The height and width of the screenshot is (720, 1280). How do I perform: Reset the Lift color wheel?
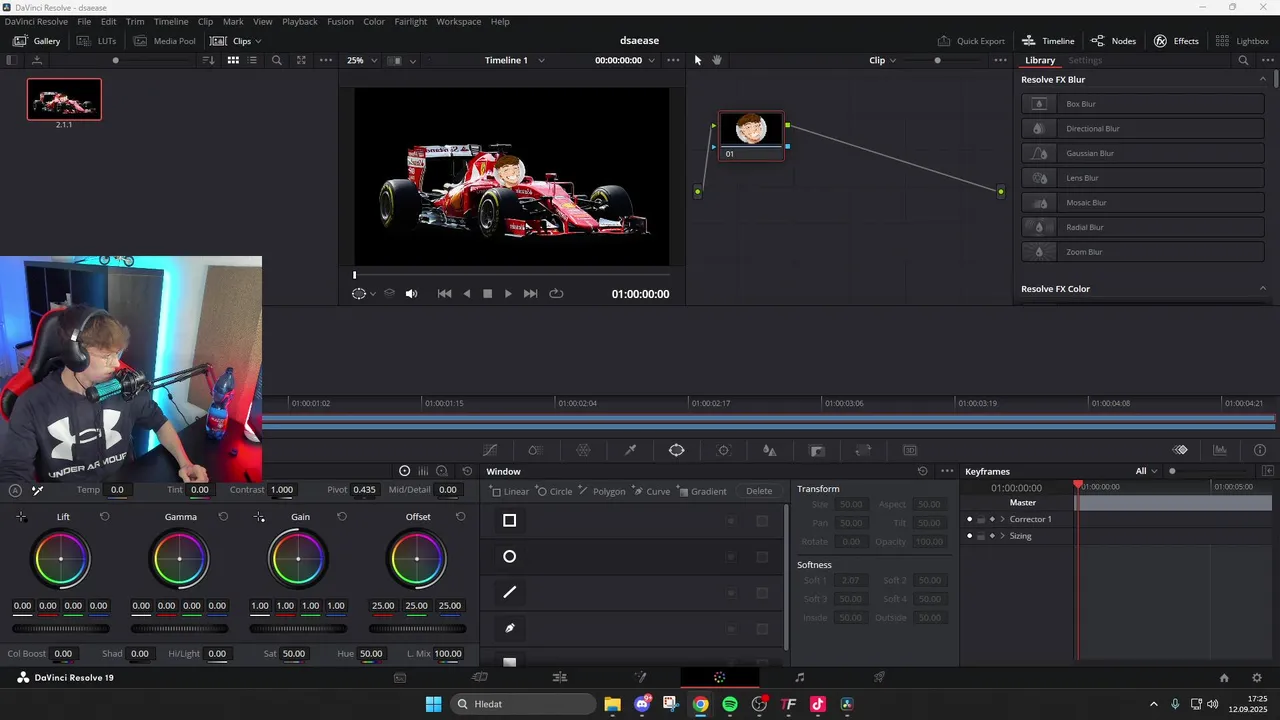104,517
